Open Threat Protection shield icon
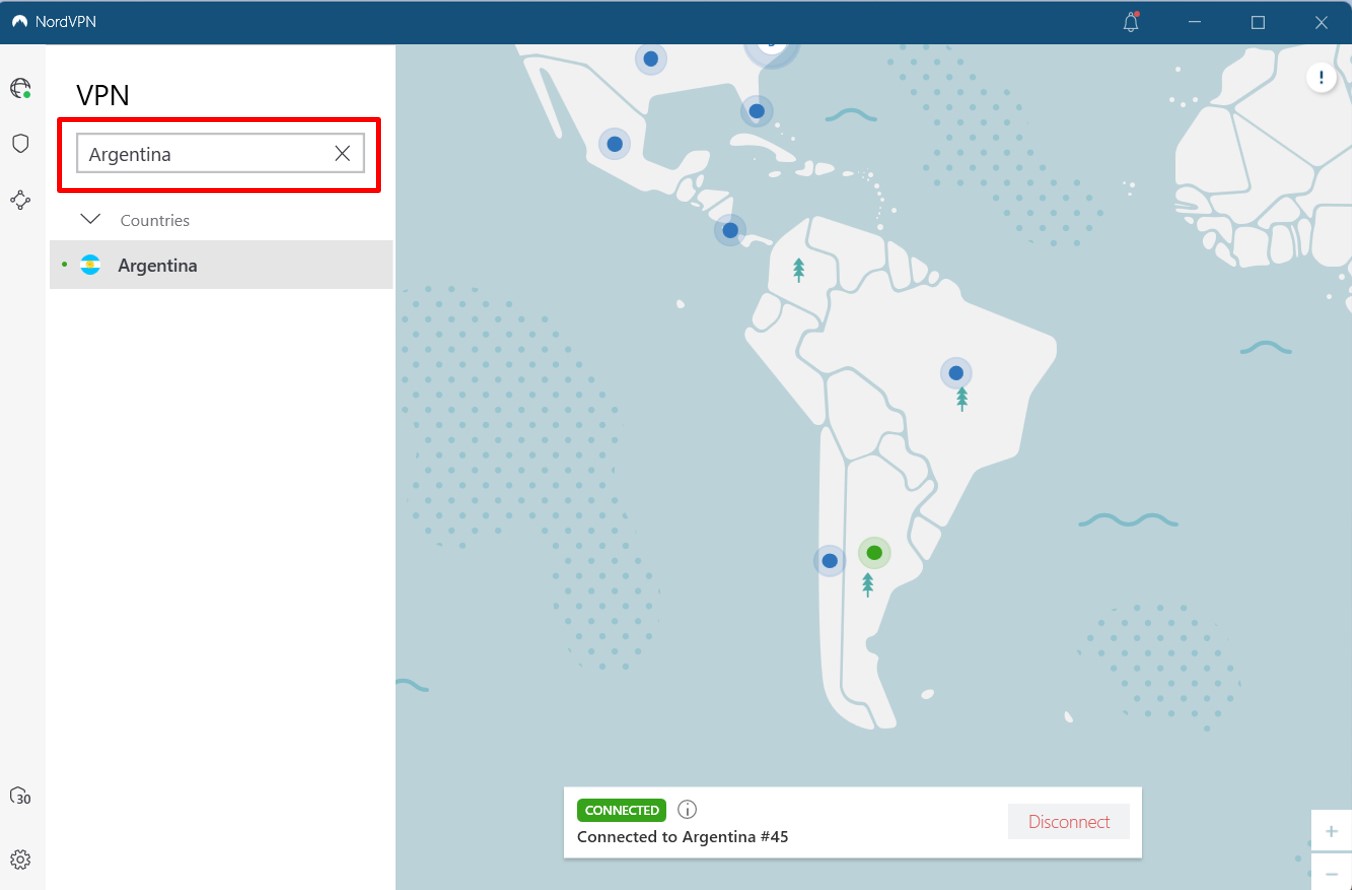The height and width of the screenshot is (890, 1352). point(20,144)
